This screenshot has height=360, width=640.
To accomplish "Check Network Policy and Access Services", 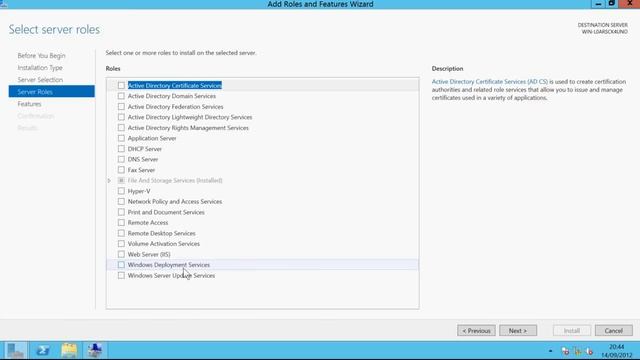I will pyautogui.click(x=121, y=202).
